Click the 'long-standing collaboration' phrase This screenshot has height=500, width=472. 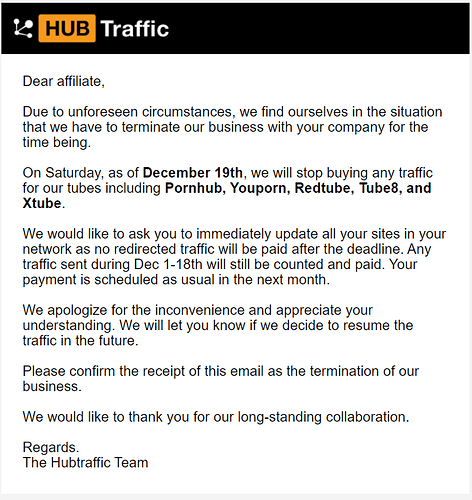pyautogui.click(x=323, y=417)
